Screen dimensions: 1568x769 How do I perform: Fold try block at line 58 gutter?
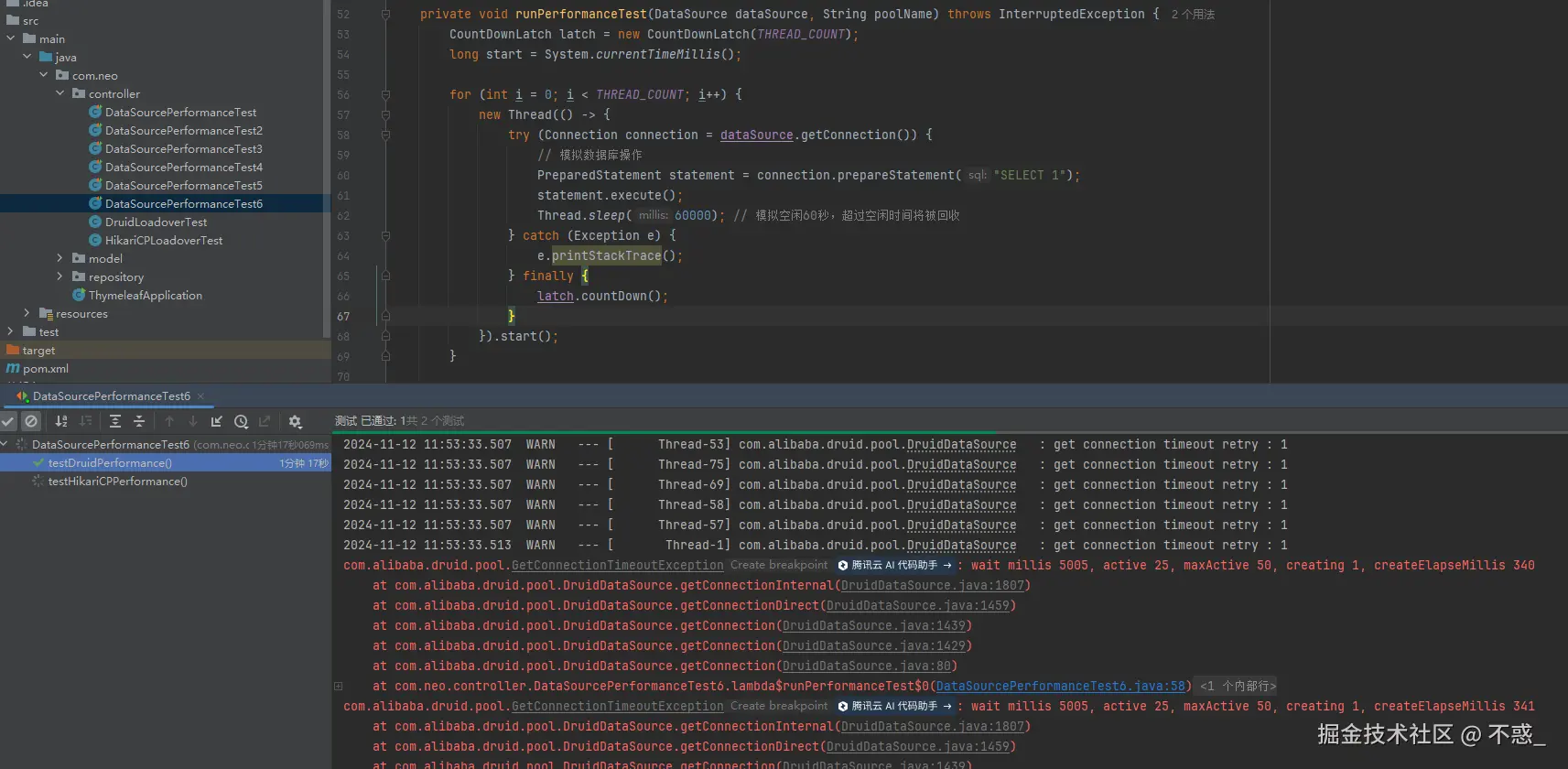(x=385, y=135)
